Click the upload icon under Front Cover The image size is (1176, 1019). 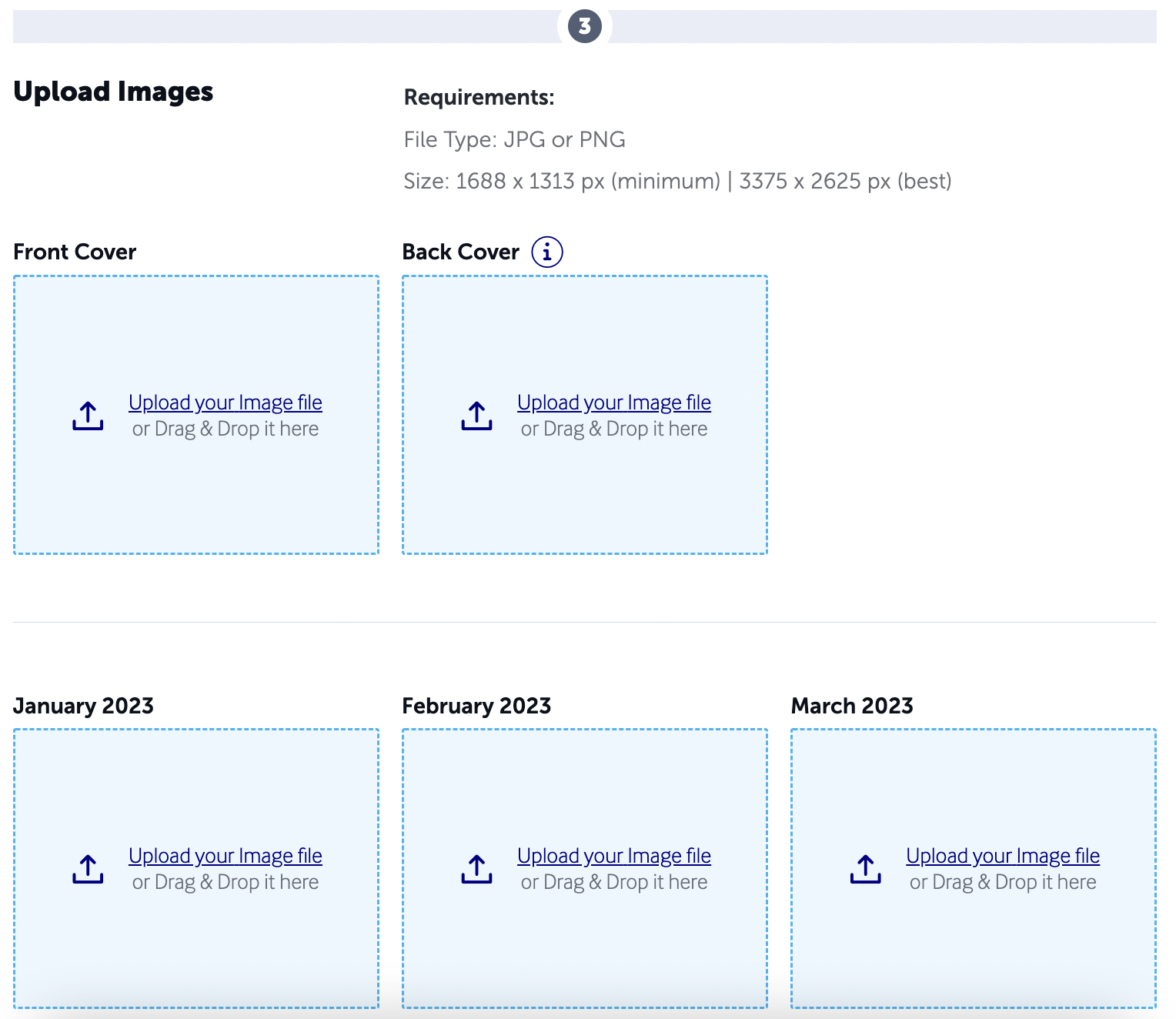[x=87, y=415]
